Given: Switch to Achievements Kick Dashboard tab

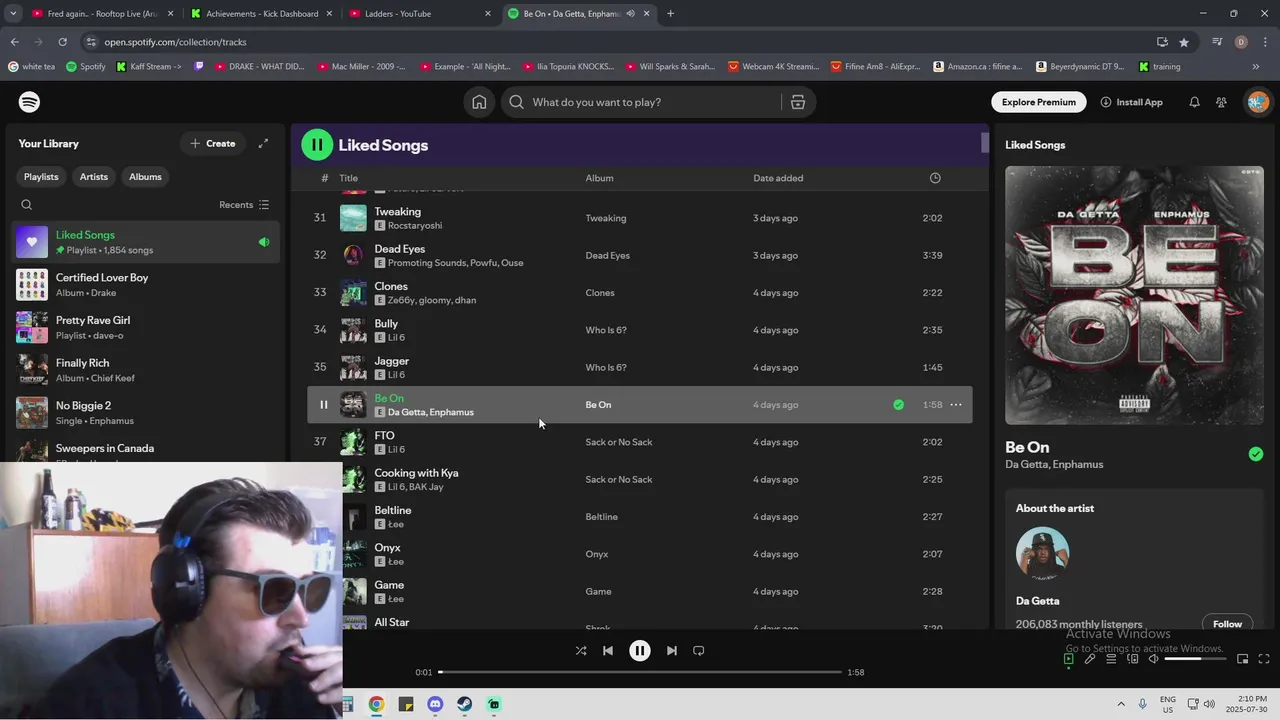Looking at the screenshot, I should point(262,14).
